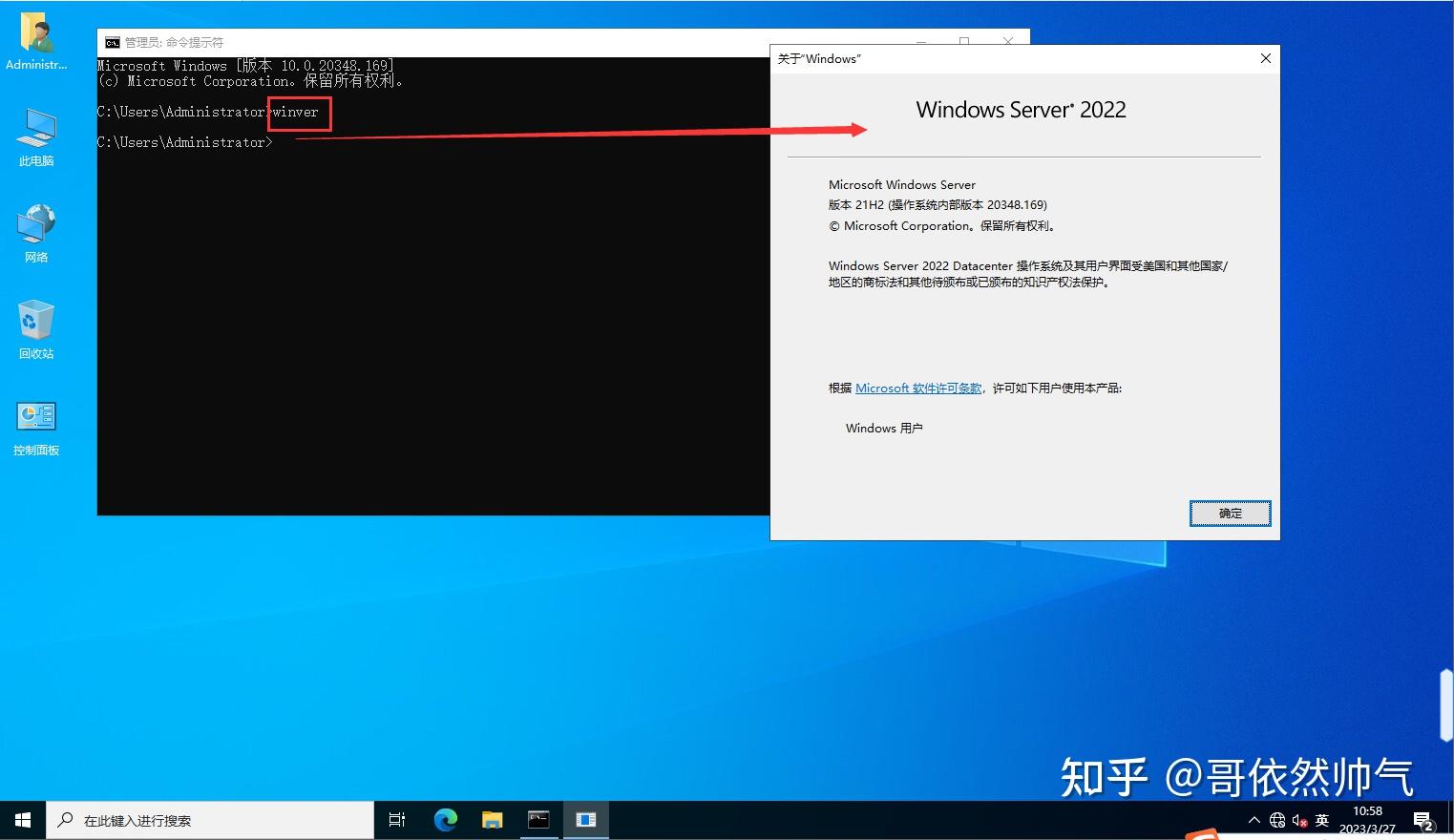Expand the hidden tray icons chevron
The image size is (1454, 840).
tap(1254, 819)
